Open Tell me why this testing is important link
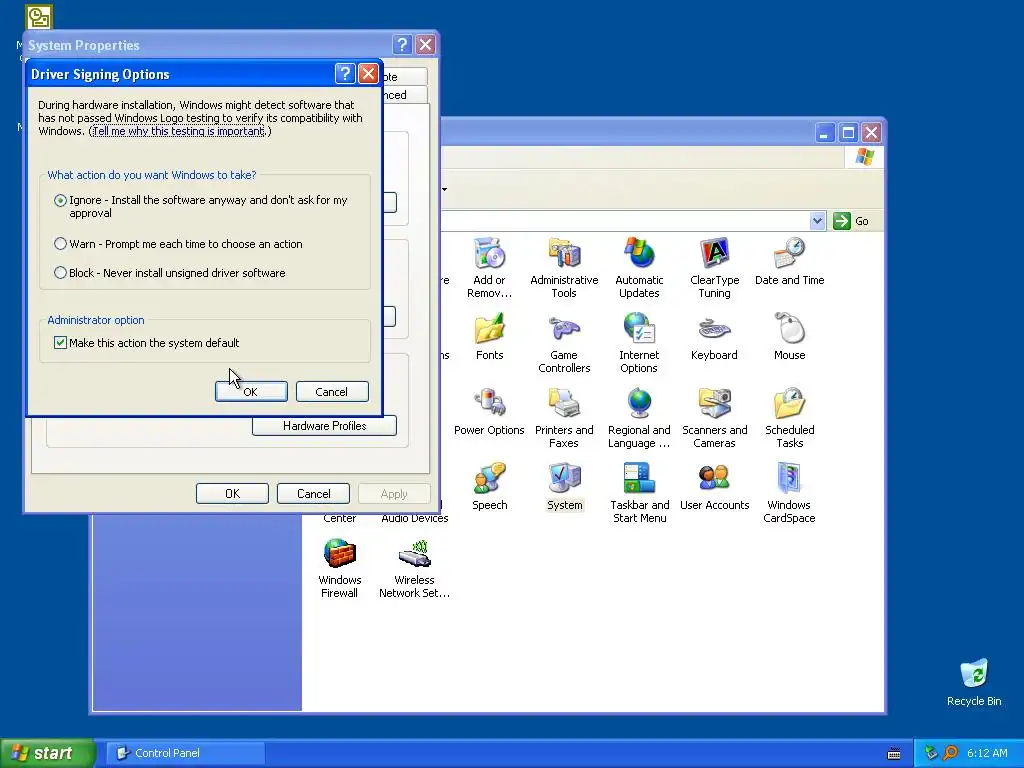 (178, 131)
